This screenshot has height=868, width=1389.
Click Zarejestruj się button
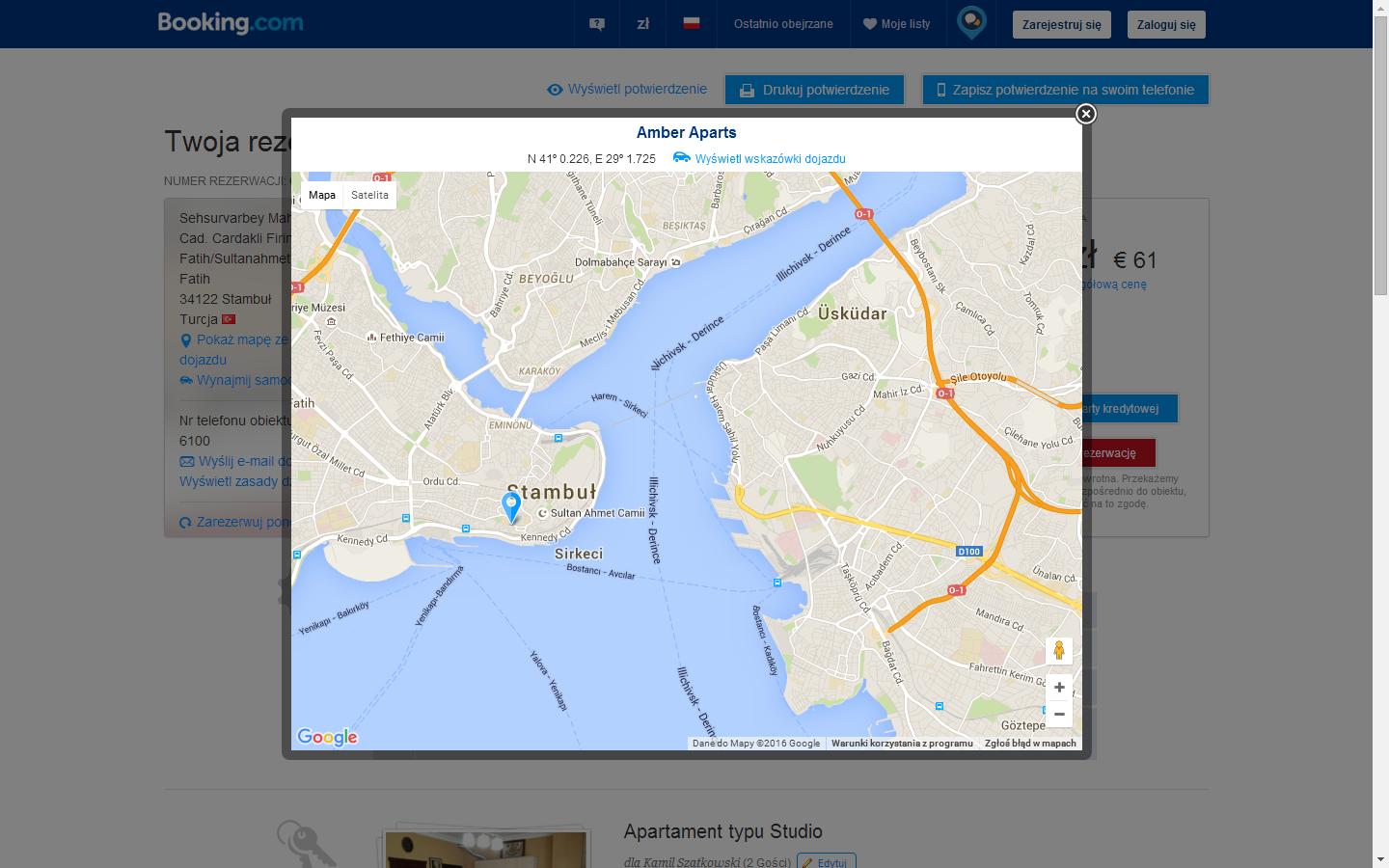click(x=1062, y=25)
